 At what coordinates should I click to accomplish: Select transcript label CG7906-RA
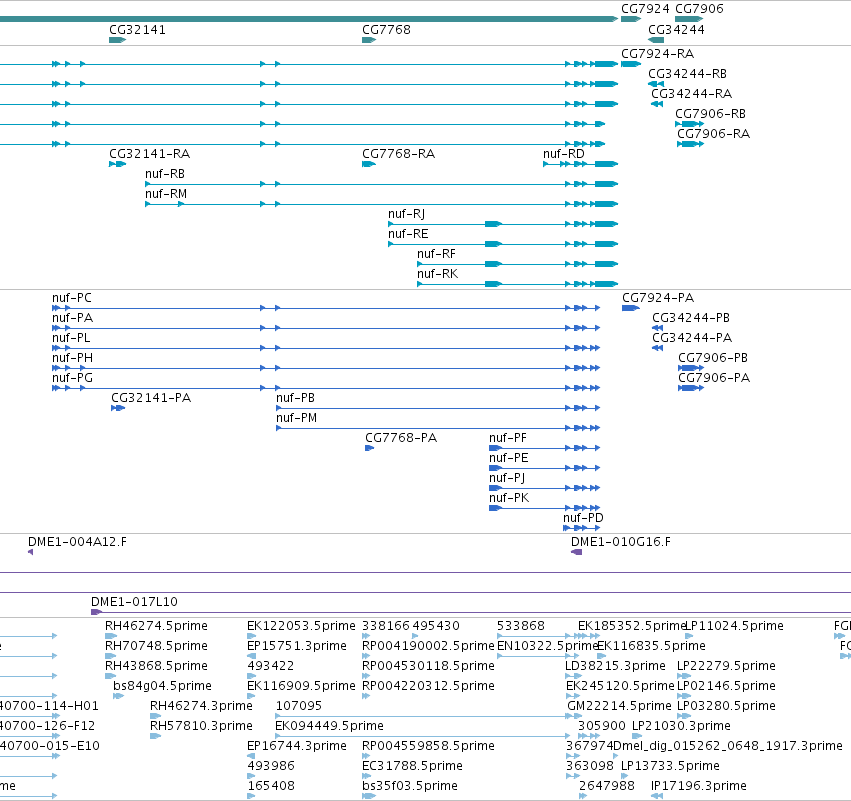coord(714,134)
